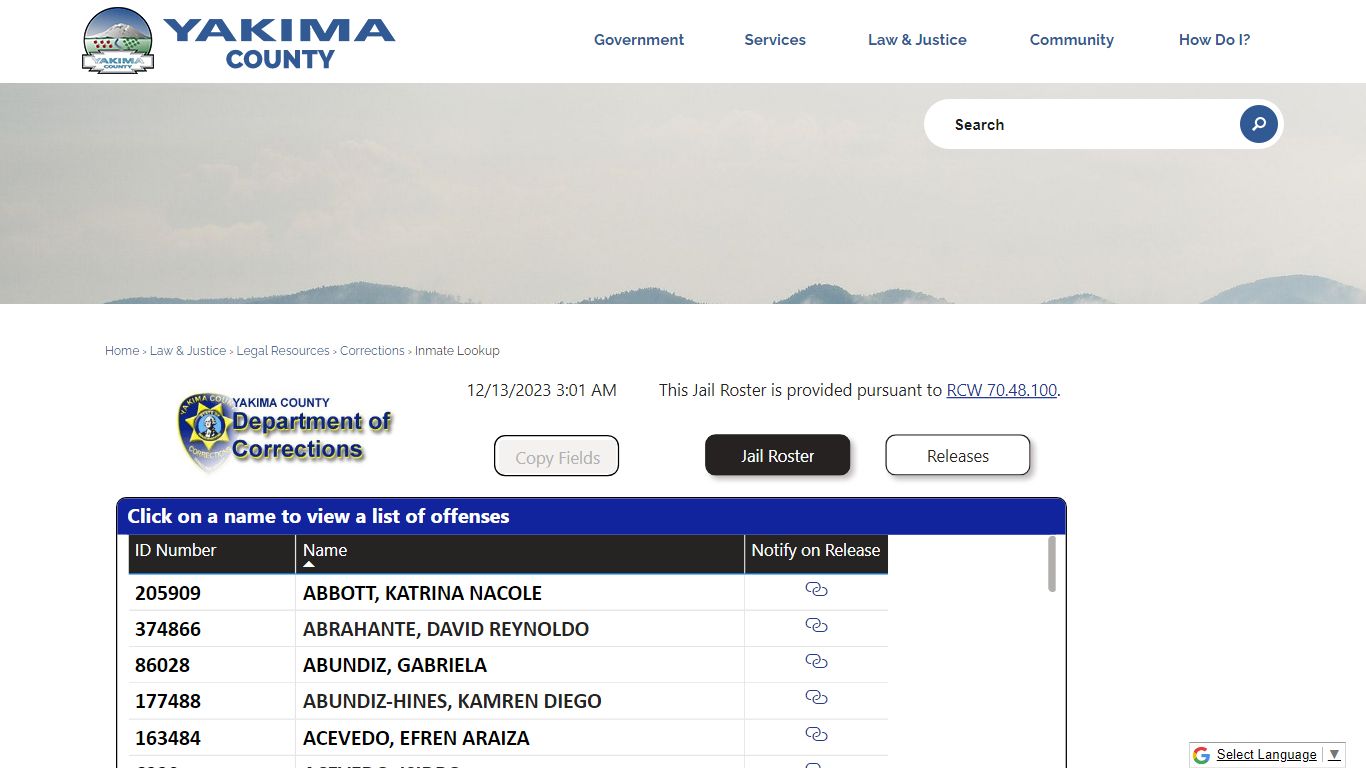This screenshot has height=768, width=1366.
Task: Open the Select Language dropdown
Action: pos(1278,755)
